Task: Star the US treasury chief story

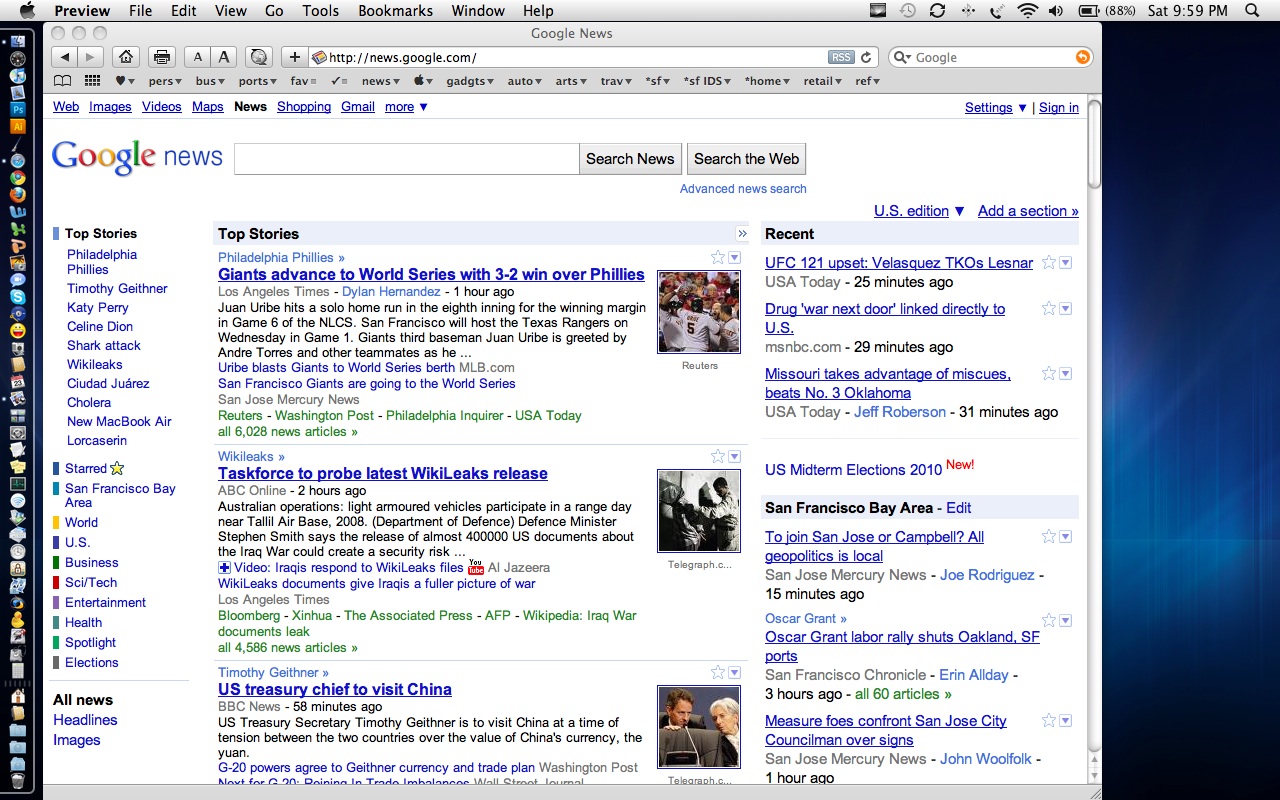Action: (x=718, y=672)
